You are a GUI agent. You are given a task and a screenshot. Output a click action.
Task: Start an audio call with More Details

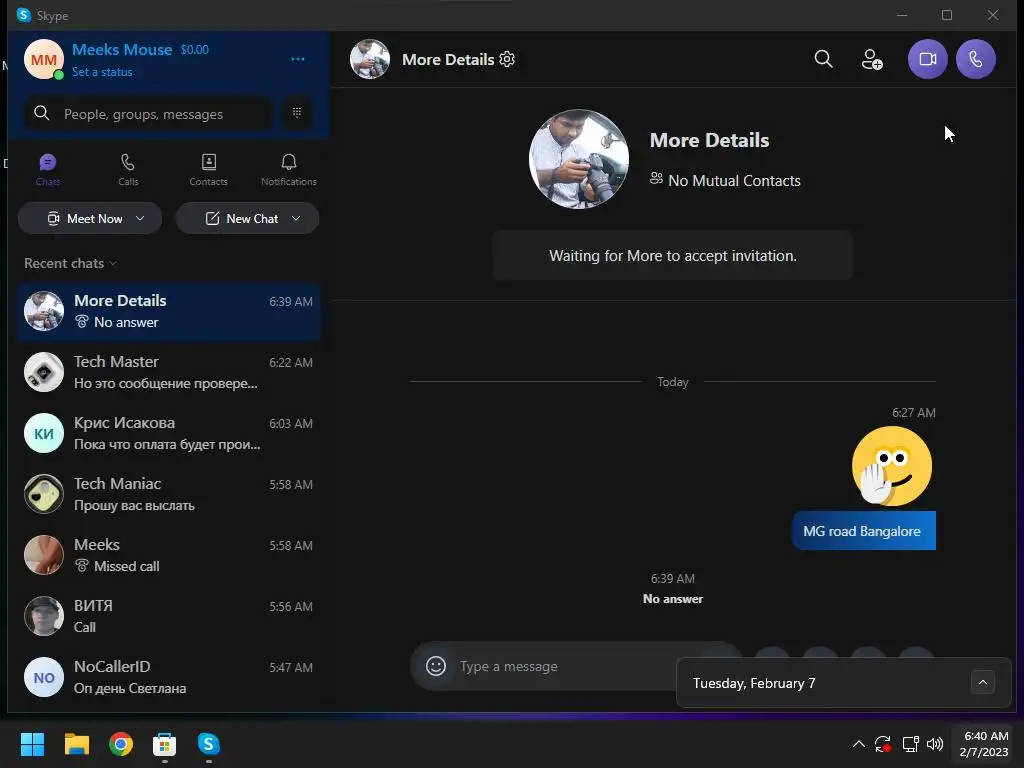(976, 59)
